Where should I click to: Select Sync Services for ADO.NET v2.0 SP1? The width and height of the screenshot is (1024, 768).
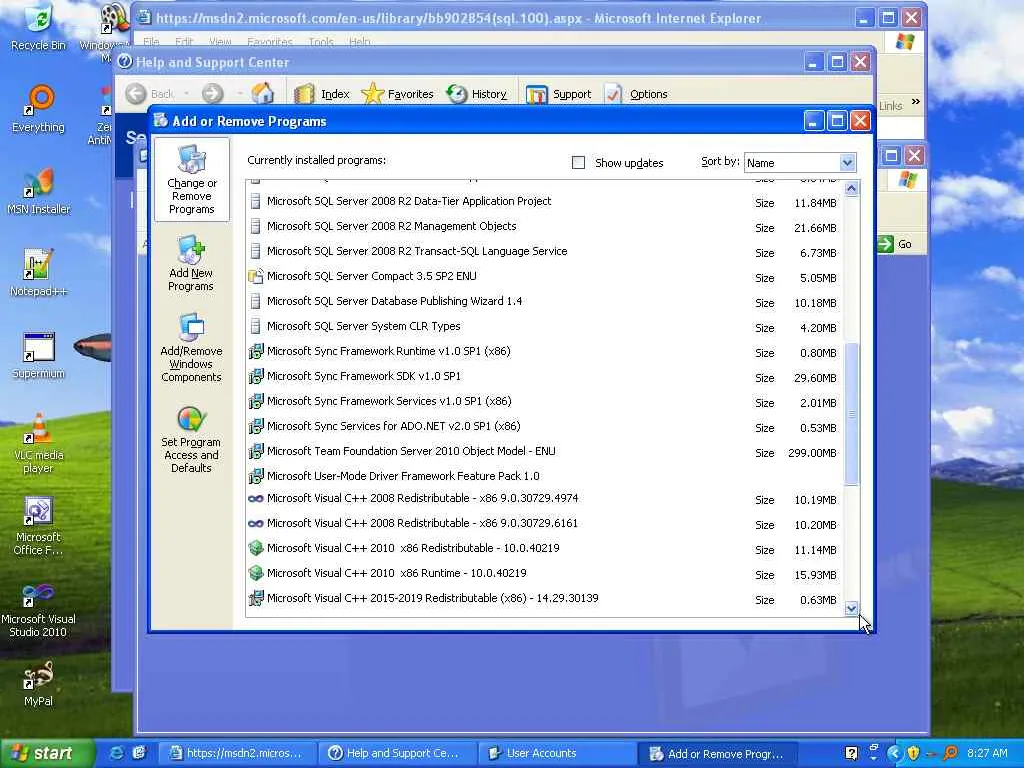tap(543, 426)
